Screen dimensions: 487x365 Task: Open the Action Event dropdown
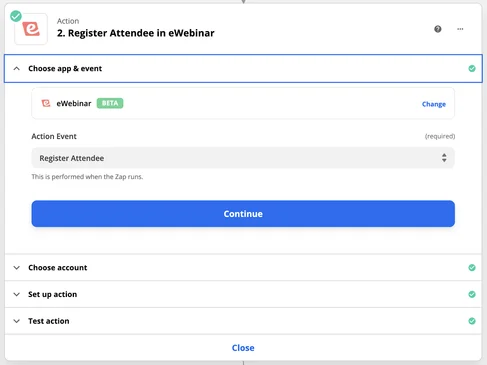click(x=243, y=158)
